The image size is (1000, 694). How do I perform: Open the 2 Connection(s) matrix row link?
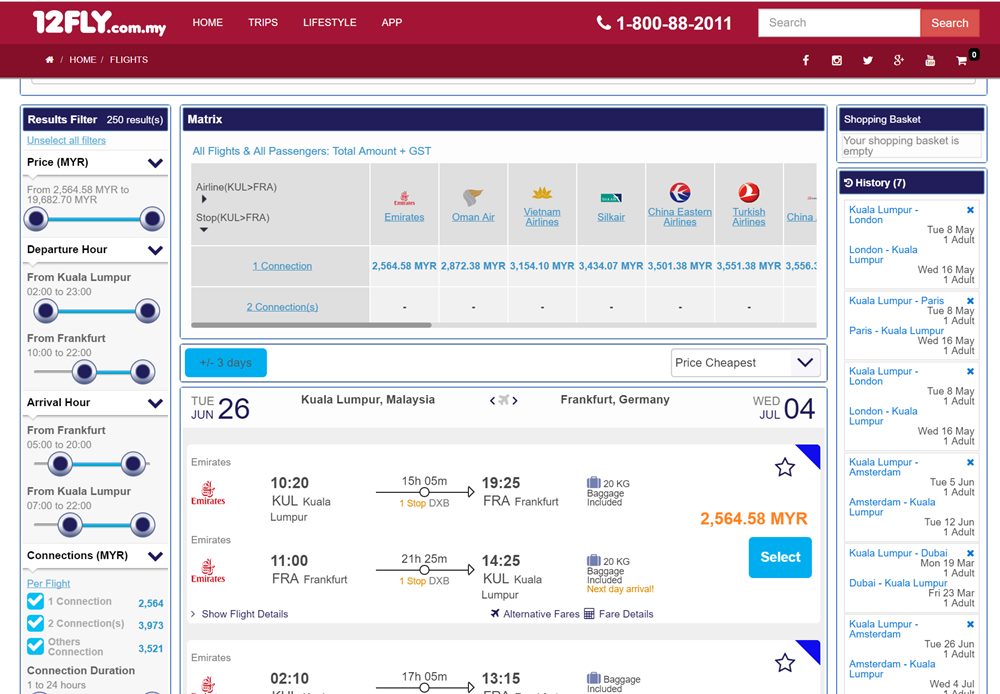pos(283,307)
